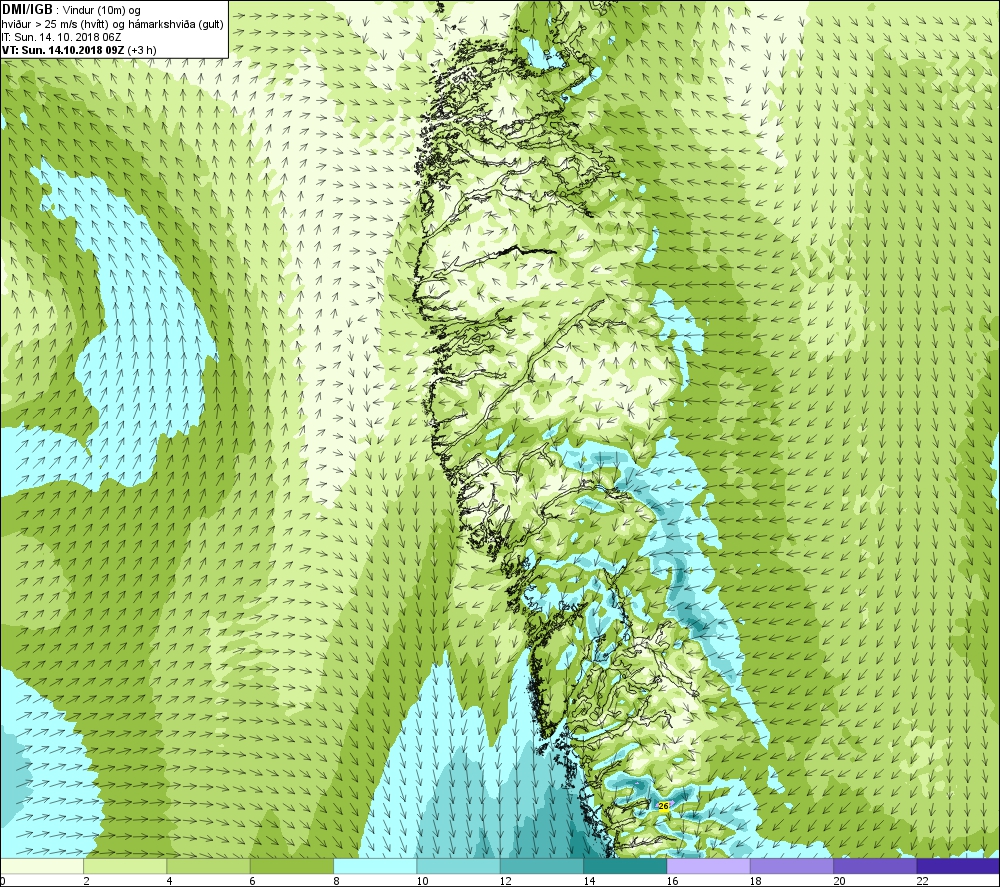Click the 16–18 m/s lavender legend swatch
The image size is (1000, 887).
point(709,866)
